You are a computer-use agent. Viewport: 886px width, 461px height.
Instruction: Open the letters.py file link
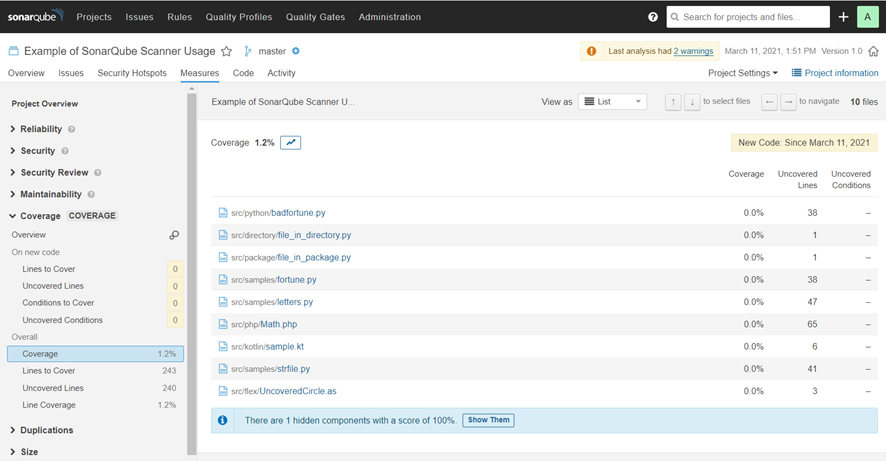click(295, 302)
